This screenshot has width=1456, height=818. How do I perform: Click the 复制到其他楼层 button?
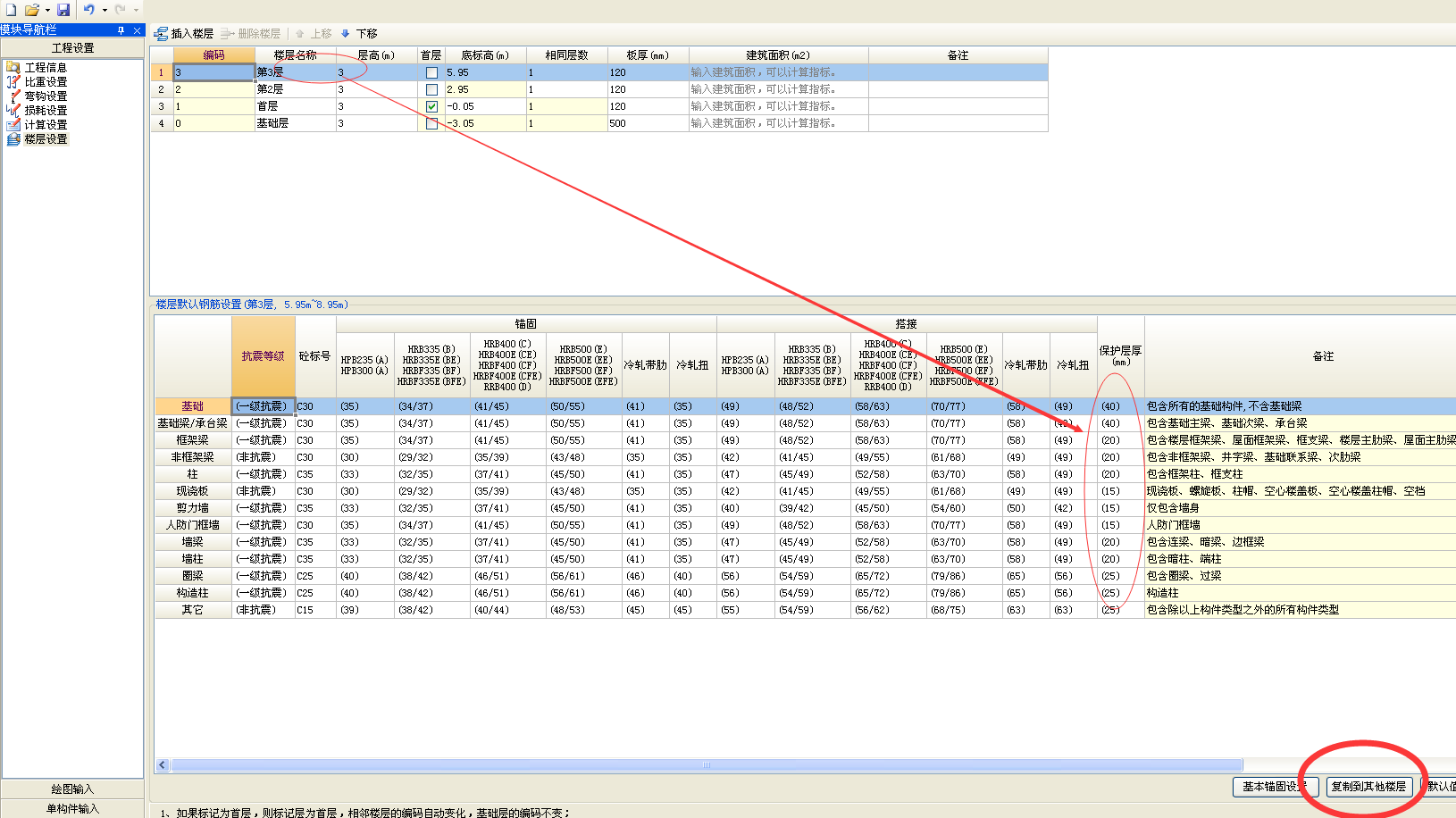pos(1368,787)
